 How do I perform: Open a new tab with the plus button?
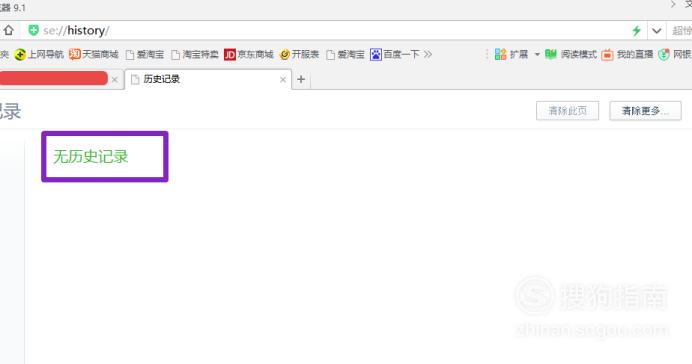click(x=301, y=79)
